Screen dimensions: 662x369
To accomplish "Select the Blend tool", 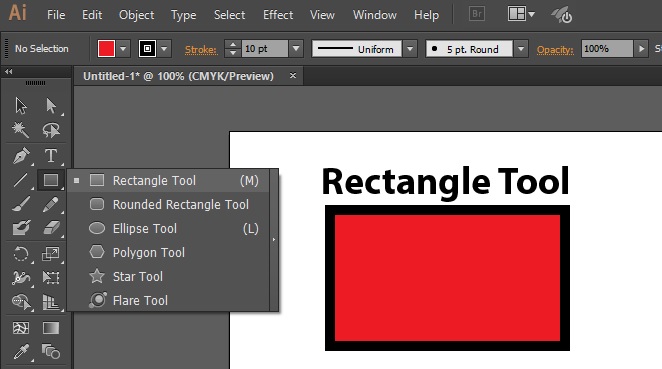I will pos(51,351).
